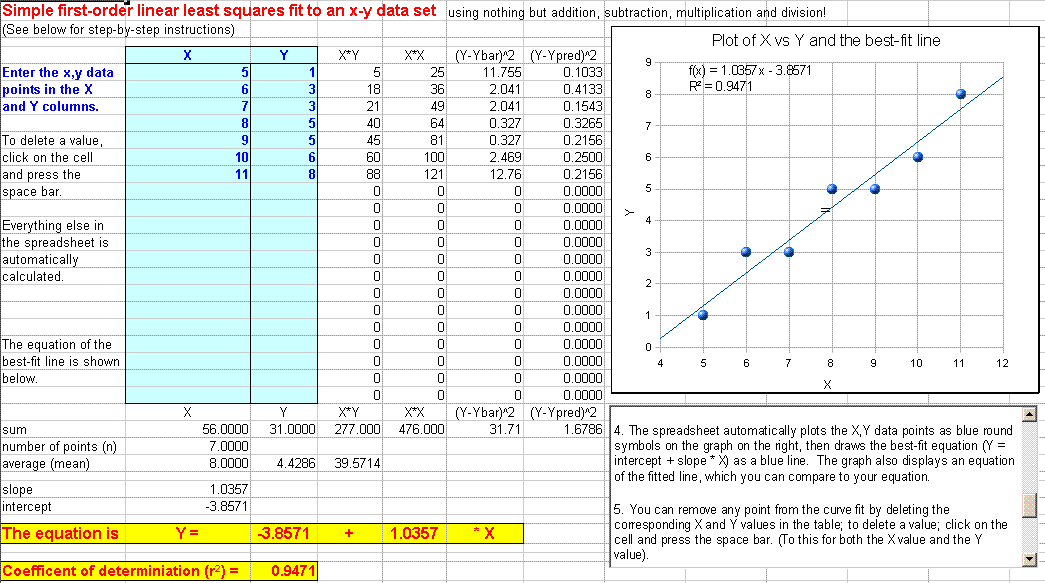Click the instructions box scroll up arrow
Image resolution: width=1045 pixels, height=583 pixels.
point(1028,414)
